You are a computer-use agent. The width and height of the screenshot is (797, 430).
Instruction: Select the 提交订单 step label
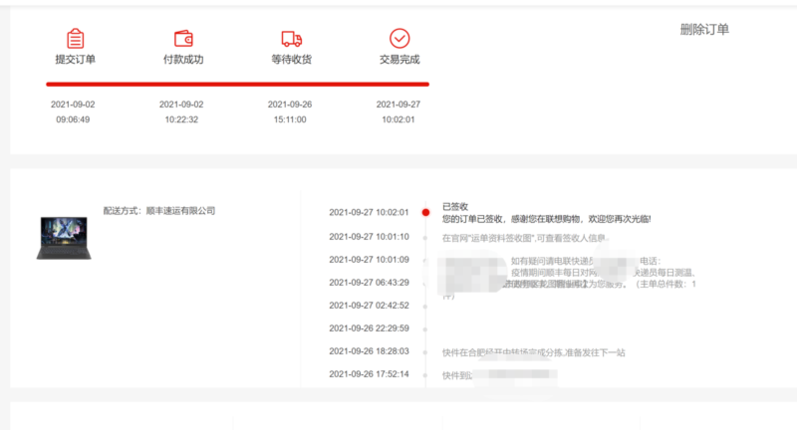[75, 60]
